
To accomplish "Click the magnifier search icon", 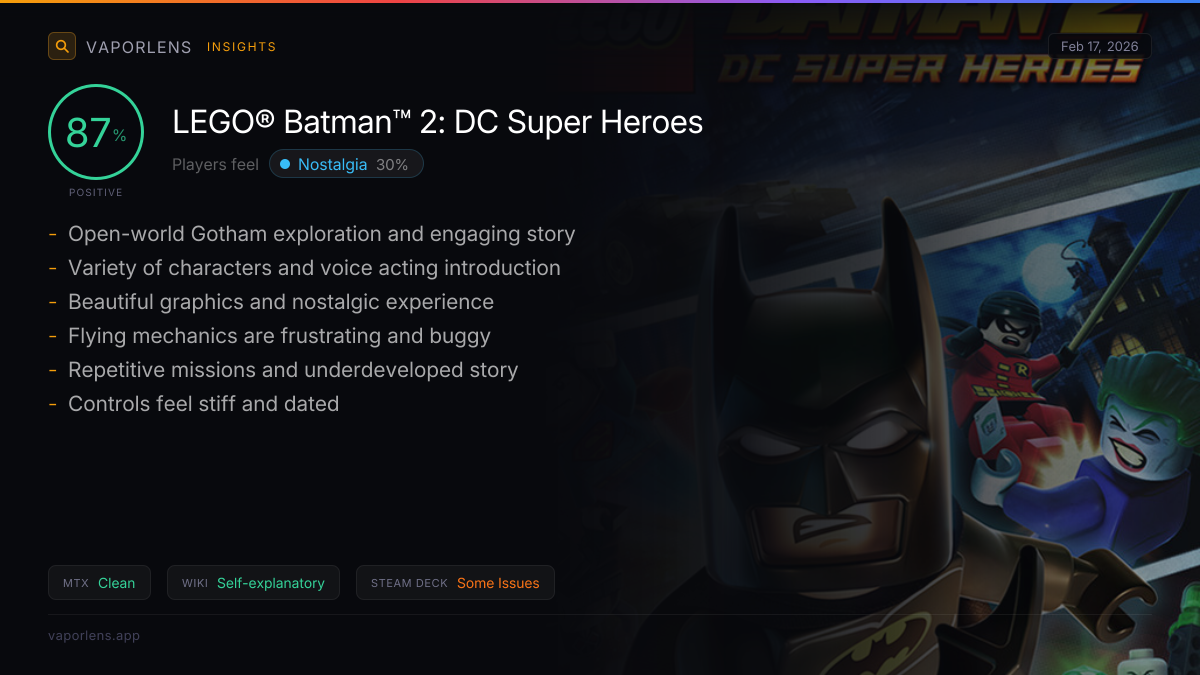I will tap(62, 46).
